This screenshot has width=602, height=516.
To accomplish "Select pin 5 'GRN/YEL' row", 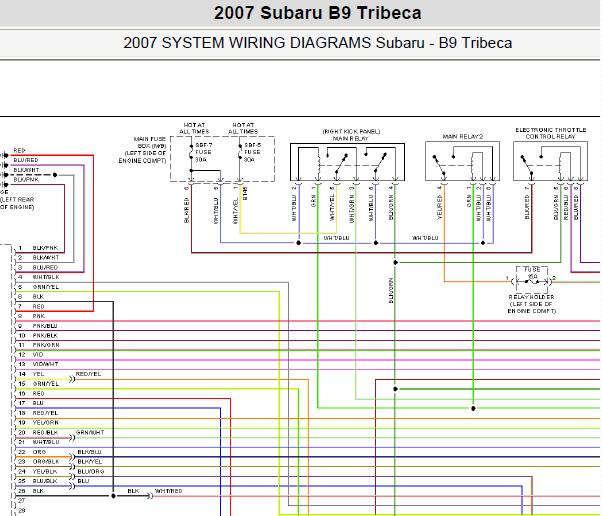I will (x=38, y=287).
